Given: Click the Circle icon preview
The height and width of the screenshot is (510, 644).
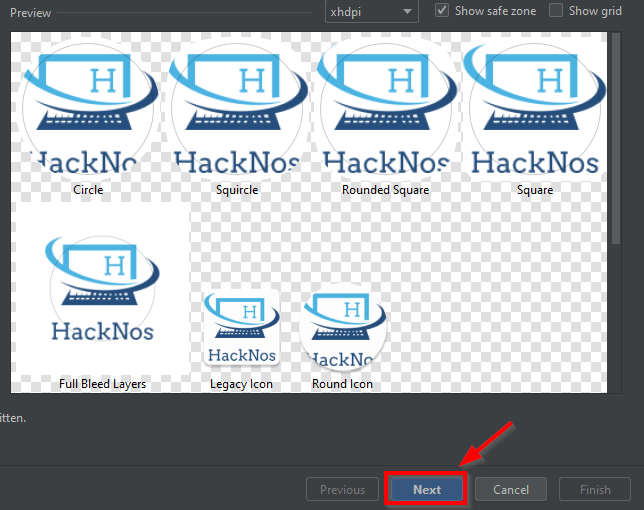Looking at the screenshot, I should [x=88, y=108].
